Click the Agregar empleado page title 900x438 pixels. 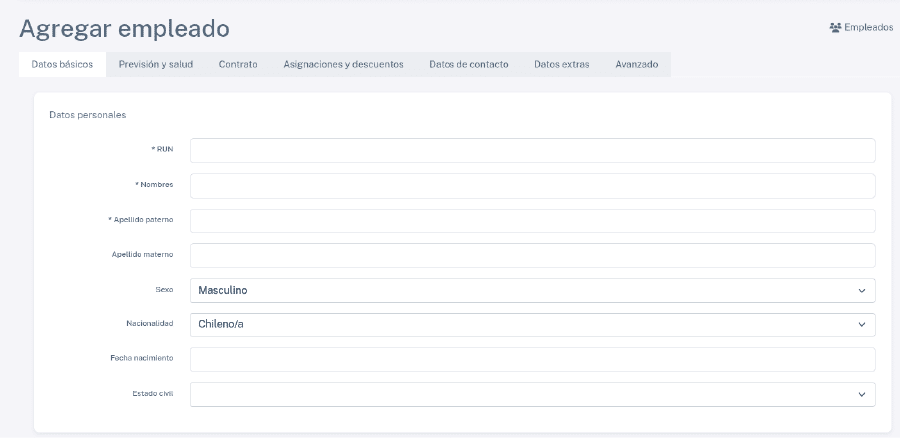click(124, 29)
